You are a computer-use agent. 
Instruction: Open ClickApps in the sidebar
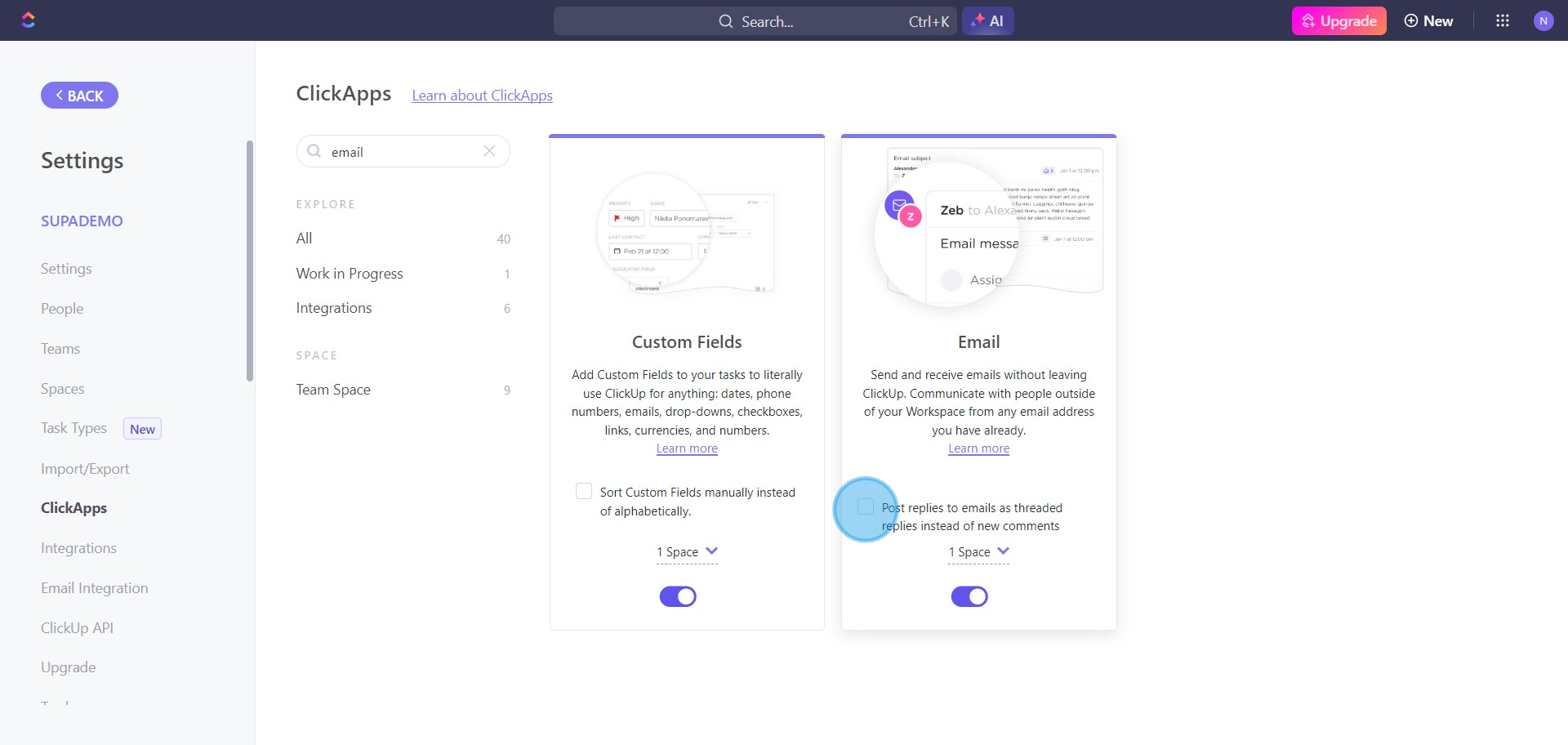(x=73, y=508)
